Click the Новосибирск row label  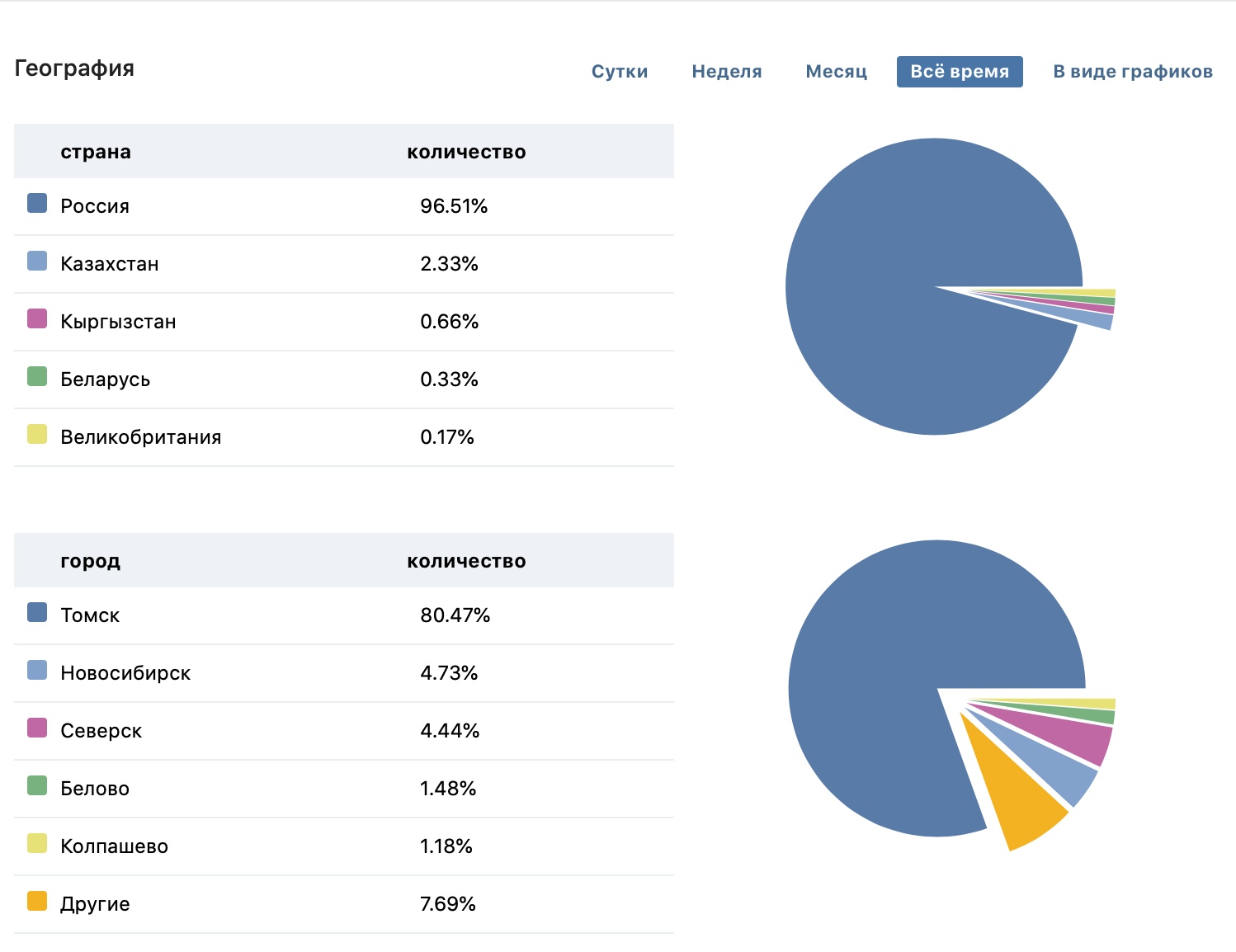click(x=125, y=673)
